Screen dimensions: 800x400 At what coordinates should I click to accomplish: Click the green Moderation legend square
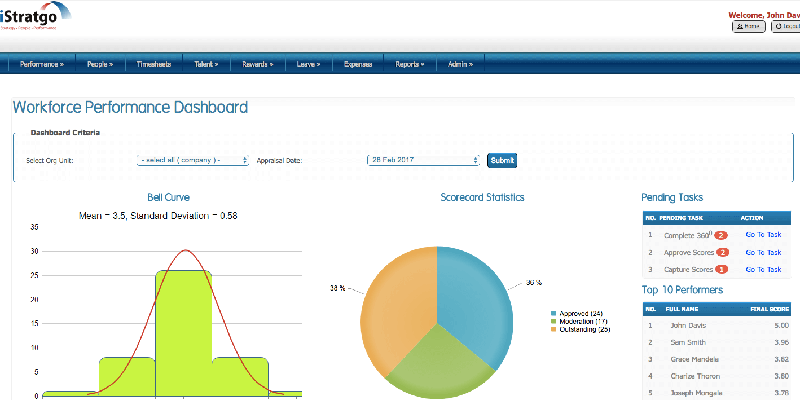(x=552, y=321)
